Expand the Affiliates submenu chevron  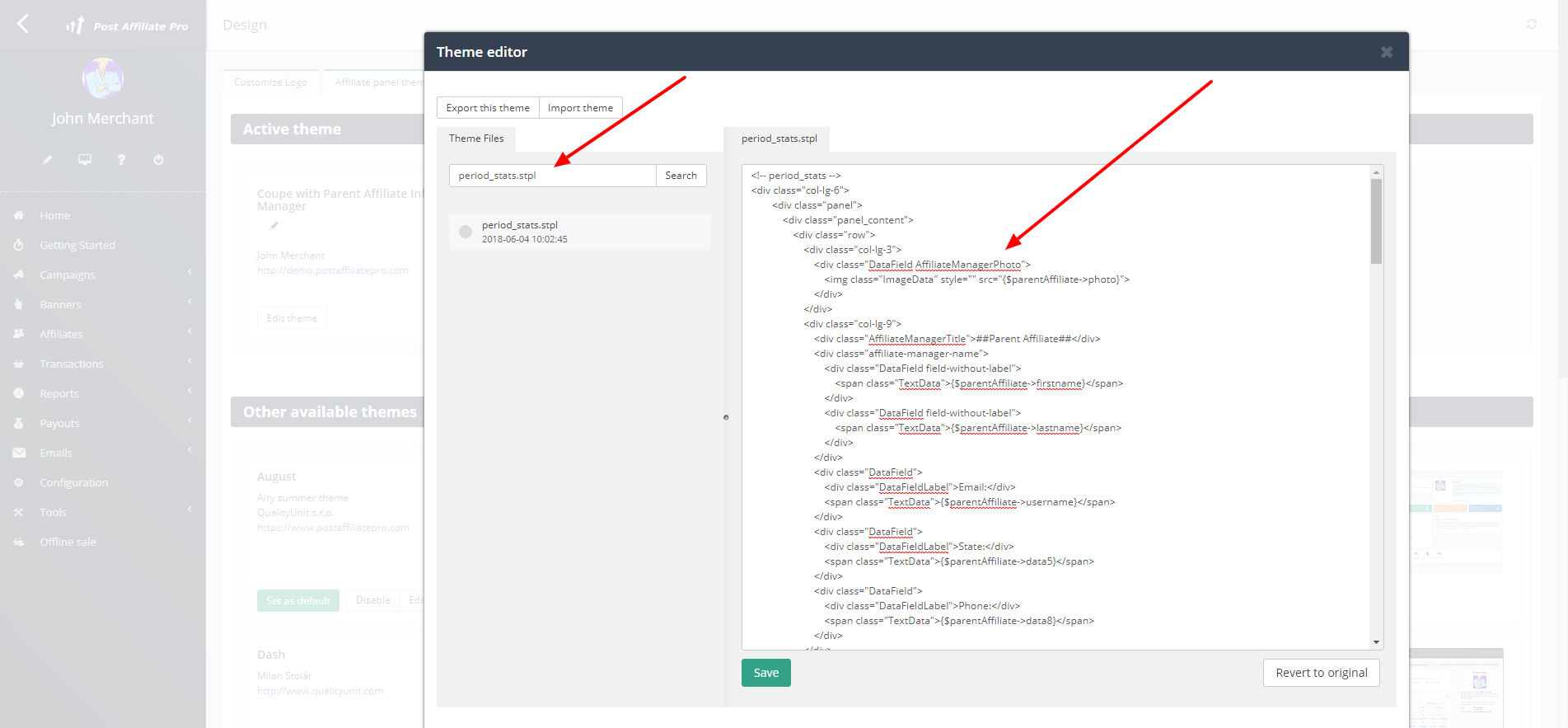tap(190, 332)
